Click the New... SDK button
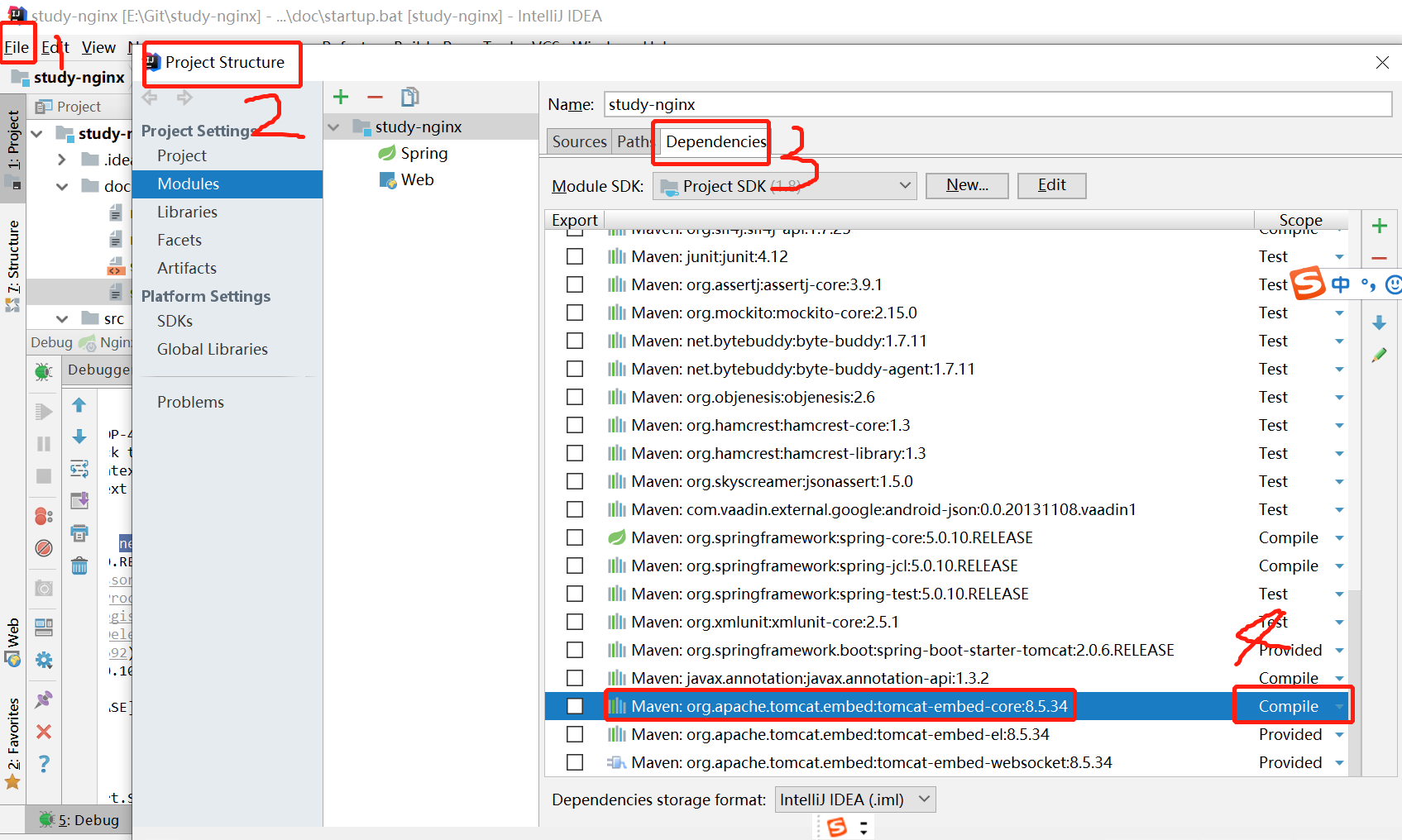 pos(967,185)
